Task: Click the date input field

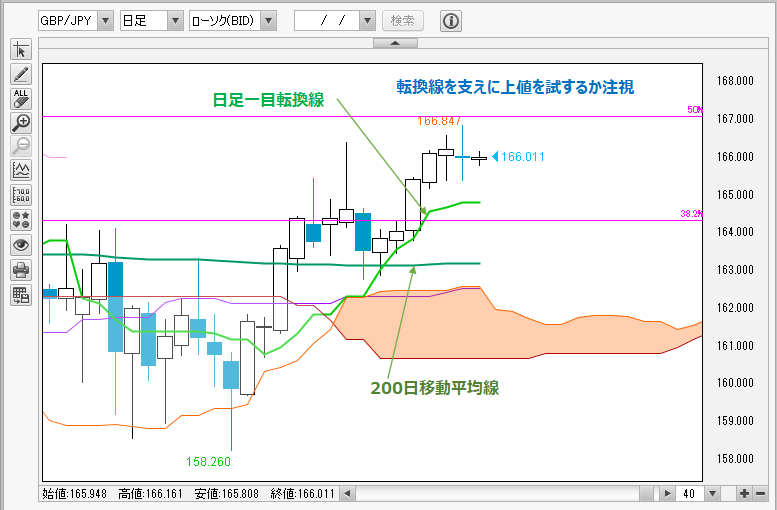Action: point(327,21)
